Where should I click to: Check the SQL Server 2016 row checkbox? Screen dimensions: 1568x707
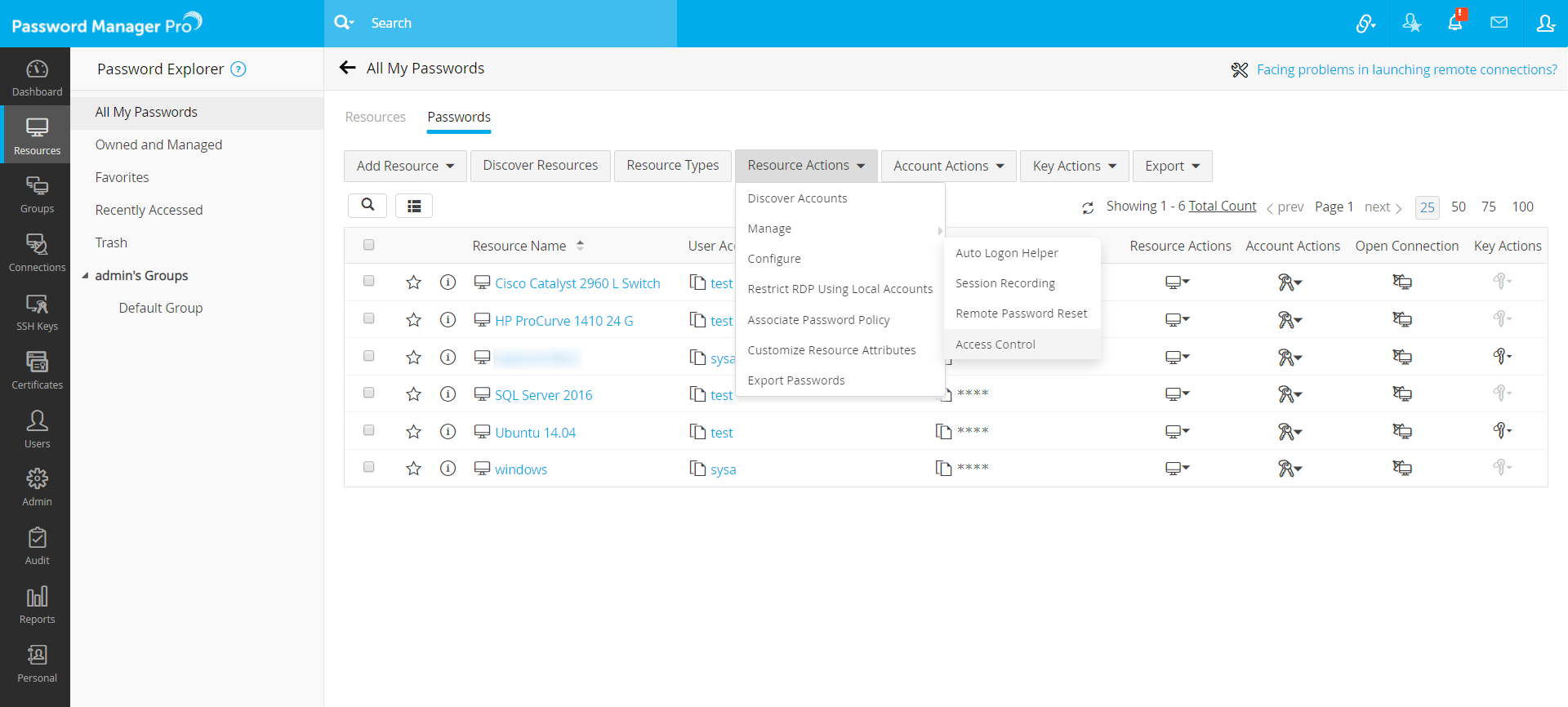pyautogui.click(x=369, y=394)
